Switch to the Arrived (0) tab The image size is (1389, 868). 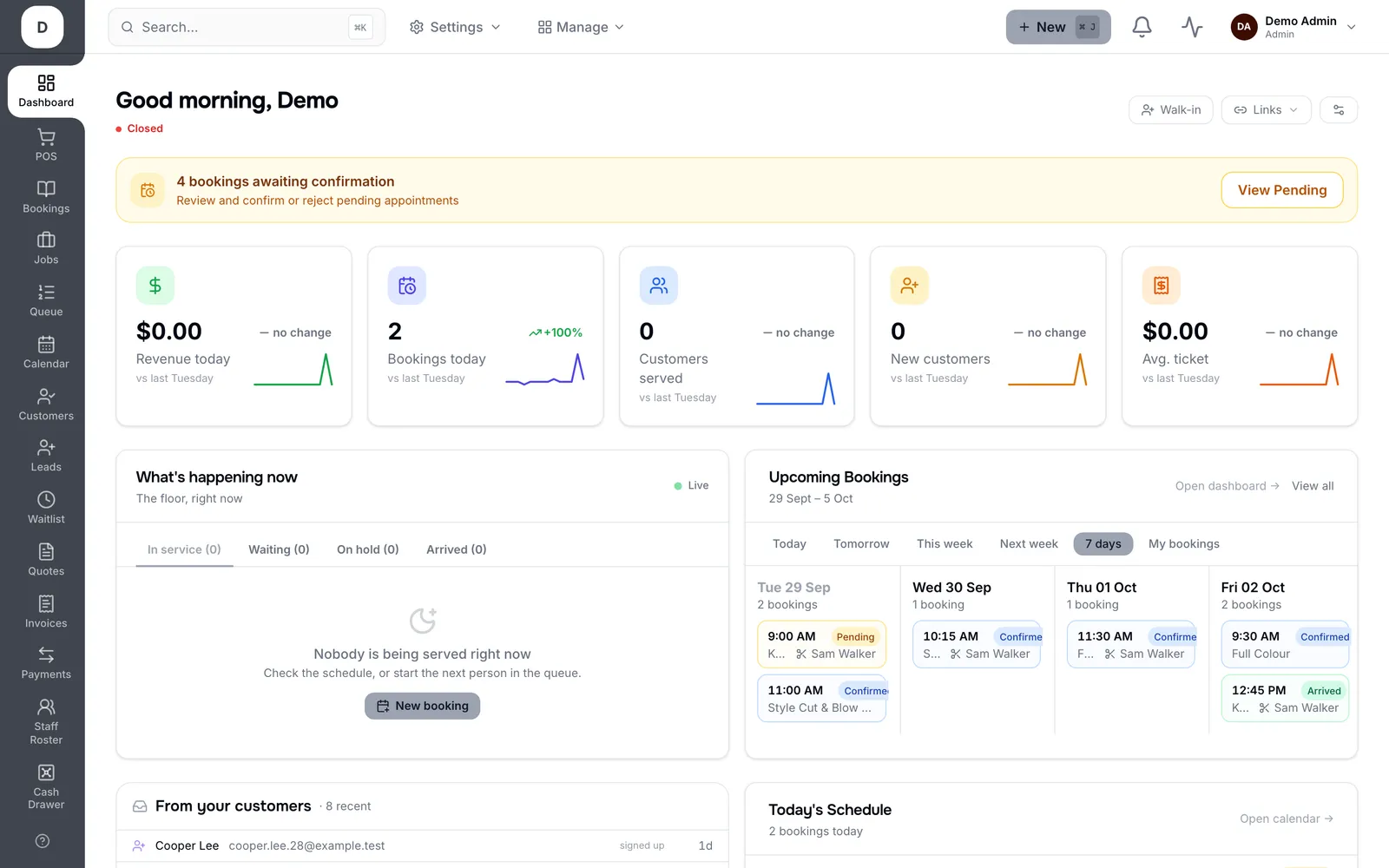point(457,549)
